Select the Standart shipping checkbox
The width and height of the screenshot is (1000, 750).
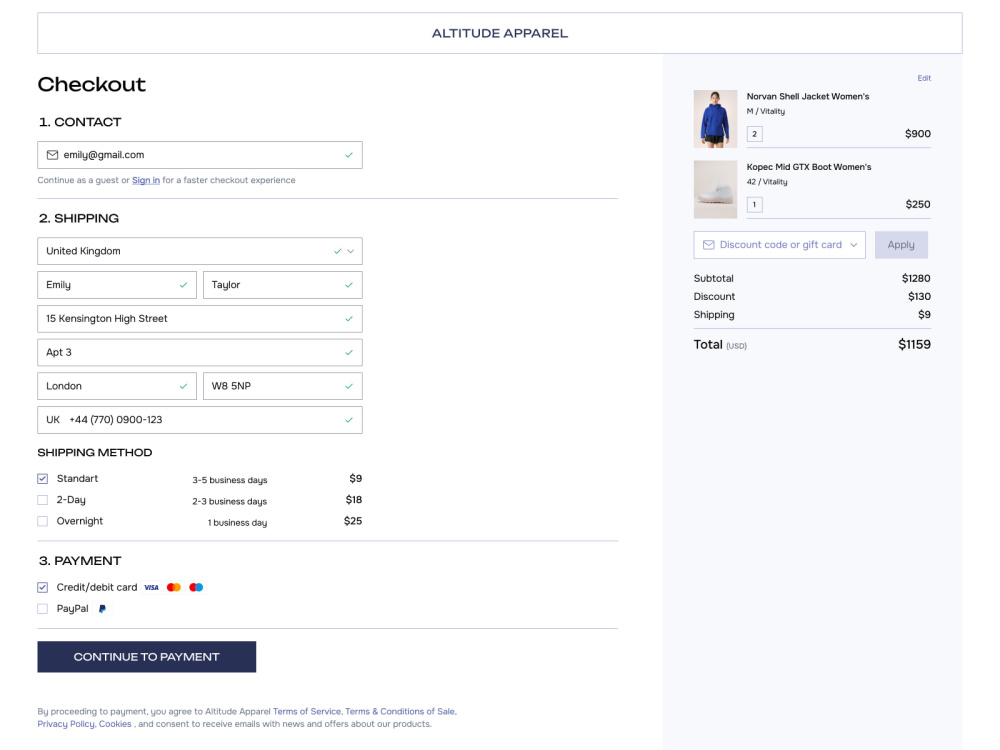[x=43, y=479]
